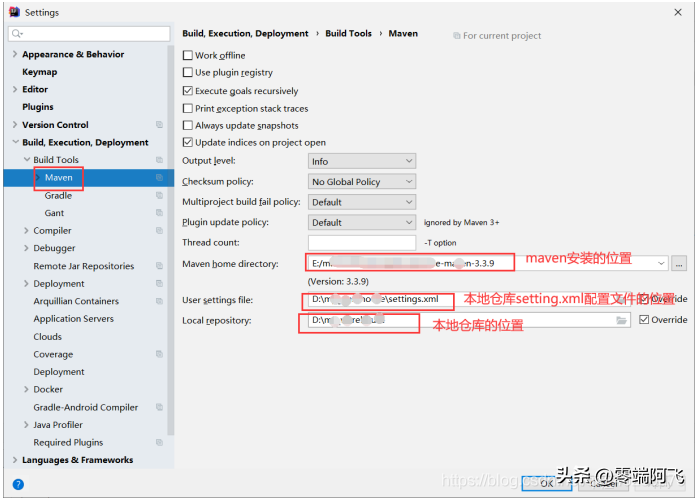Toggle Always update snapshots
This screenshot has width=699, height=499.
tap(188, 125)
